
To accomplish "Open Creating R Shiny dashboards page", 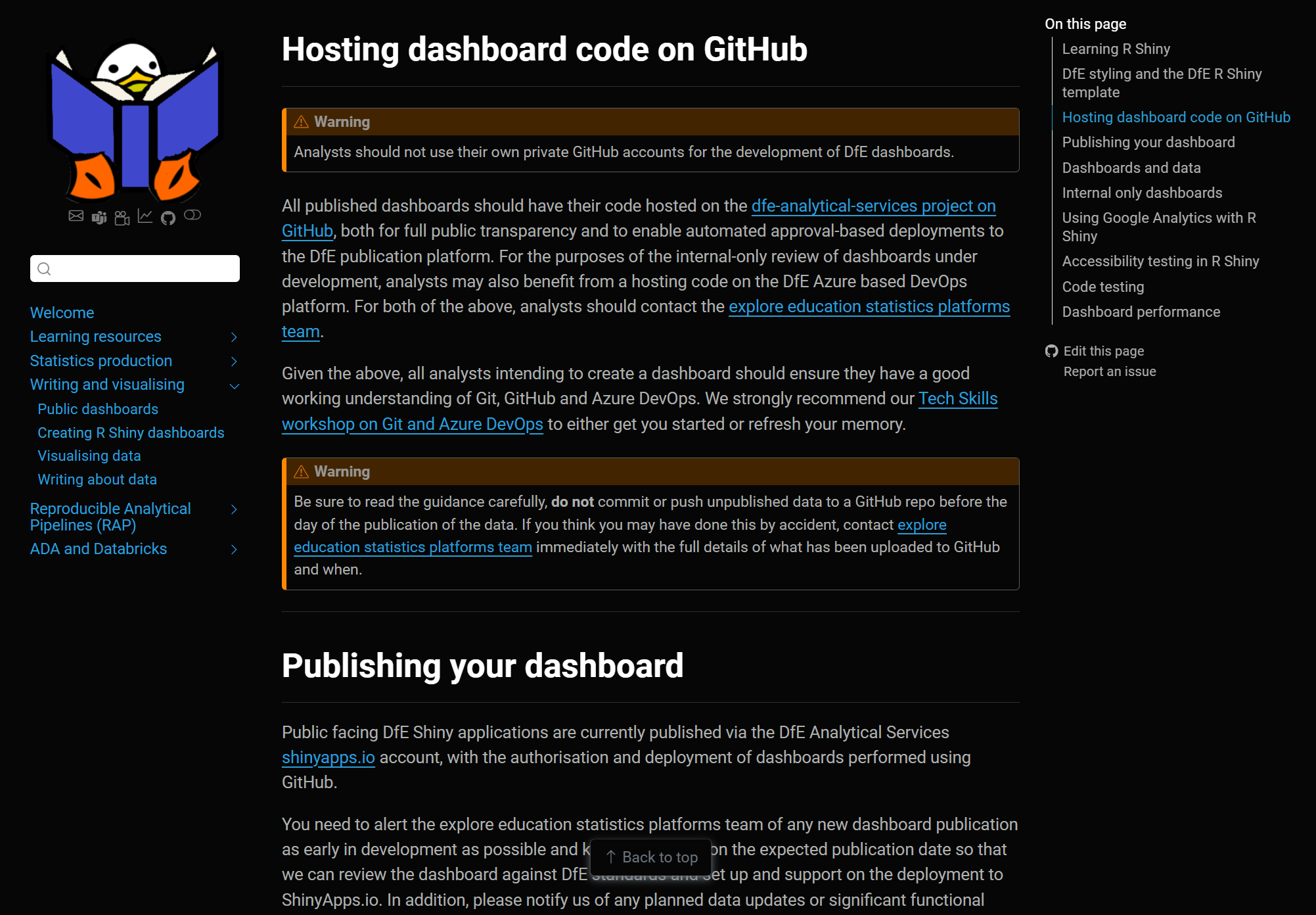I will 131,433.
